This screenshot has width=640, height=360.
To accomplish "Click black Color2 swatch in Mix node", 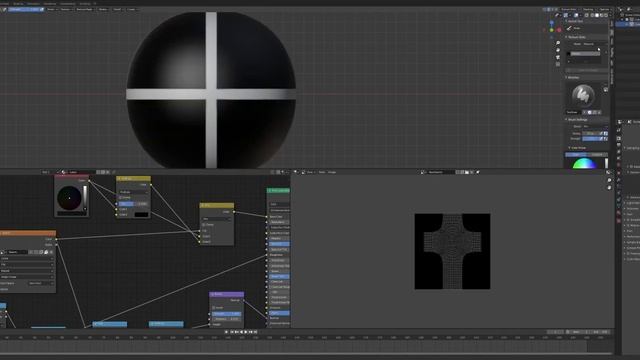I will tap(141, 214).
